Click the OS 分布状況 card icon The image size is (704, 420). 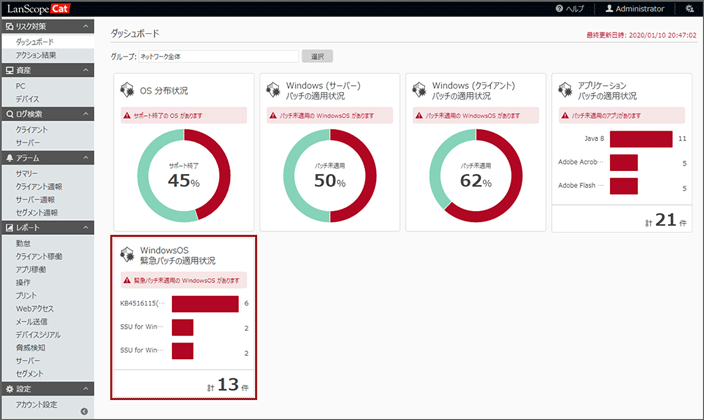tap(127, 90)
